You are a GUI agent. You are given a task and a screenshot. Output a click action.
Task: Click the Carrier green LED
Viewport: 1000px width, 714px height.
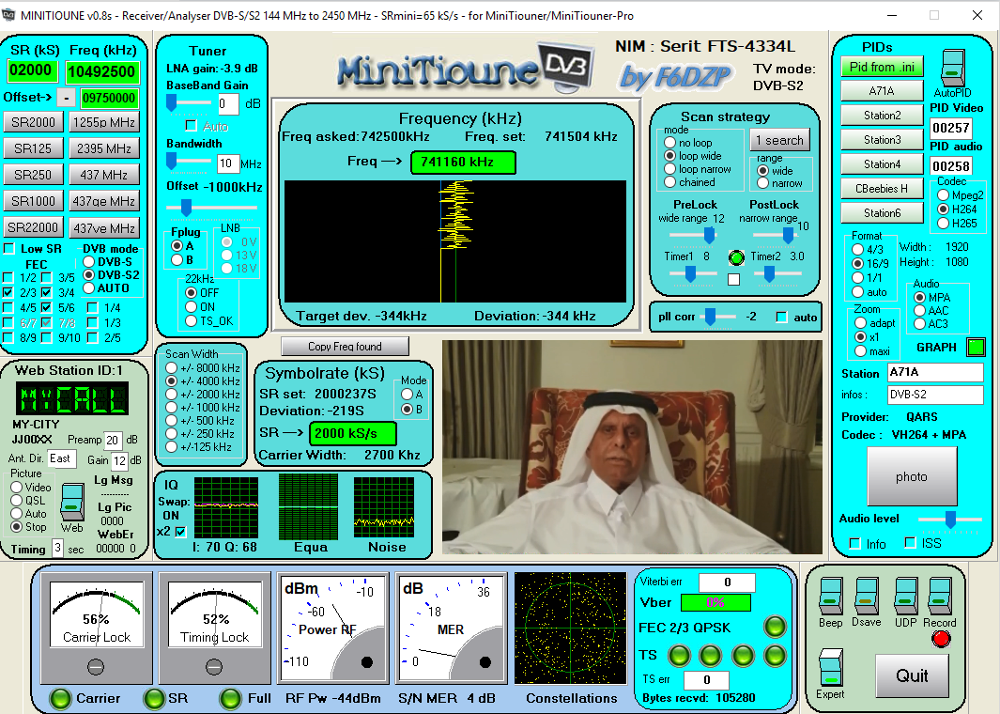tap(60, 699)
